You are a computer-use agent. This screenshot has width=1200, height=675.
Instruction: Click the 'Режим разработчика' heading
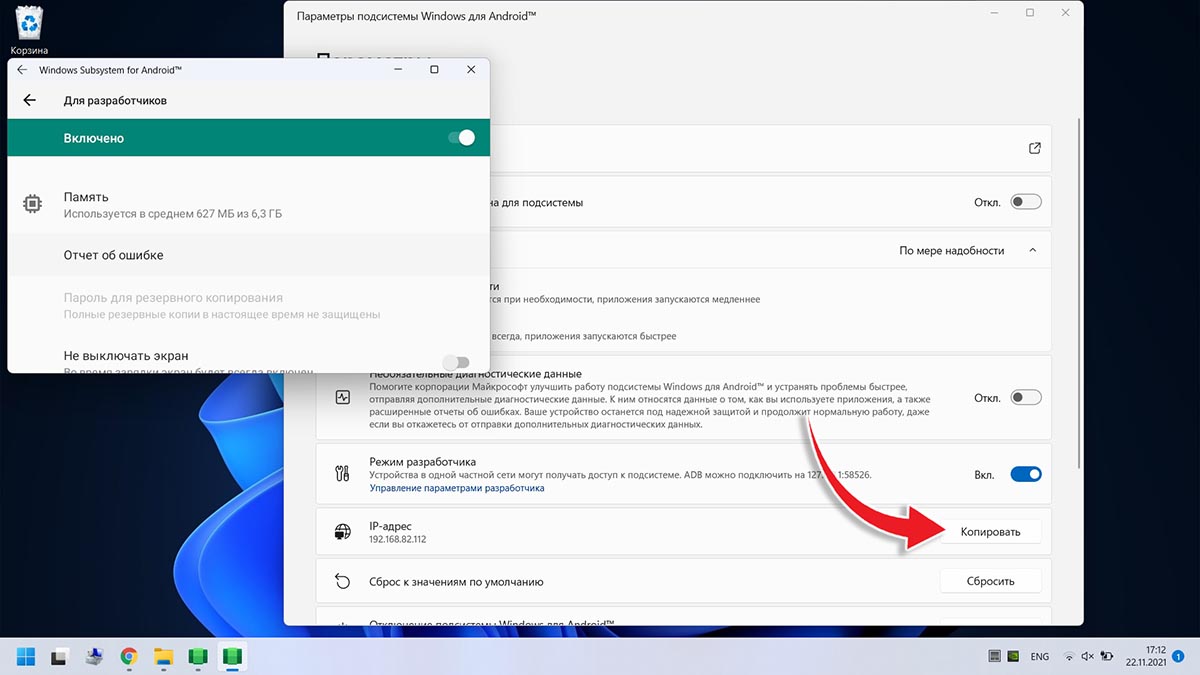click(x=423, y=462)
